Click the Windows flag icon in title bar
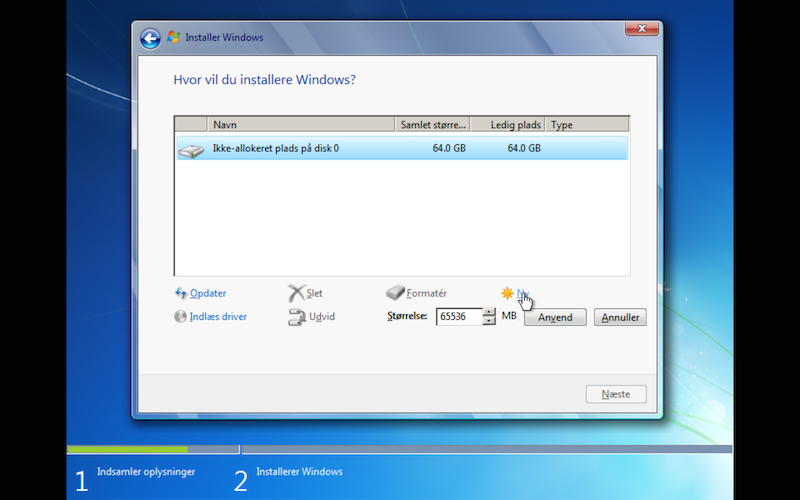Viewport: 800px width, 500px height. (173, 37)
